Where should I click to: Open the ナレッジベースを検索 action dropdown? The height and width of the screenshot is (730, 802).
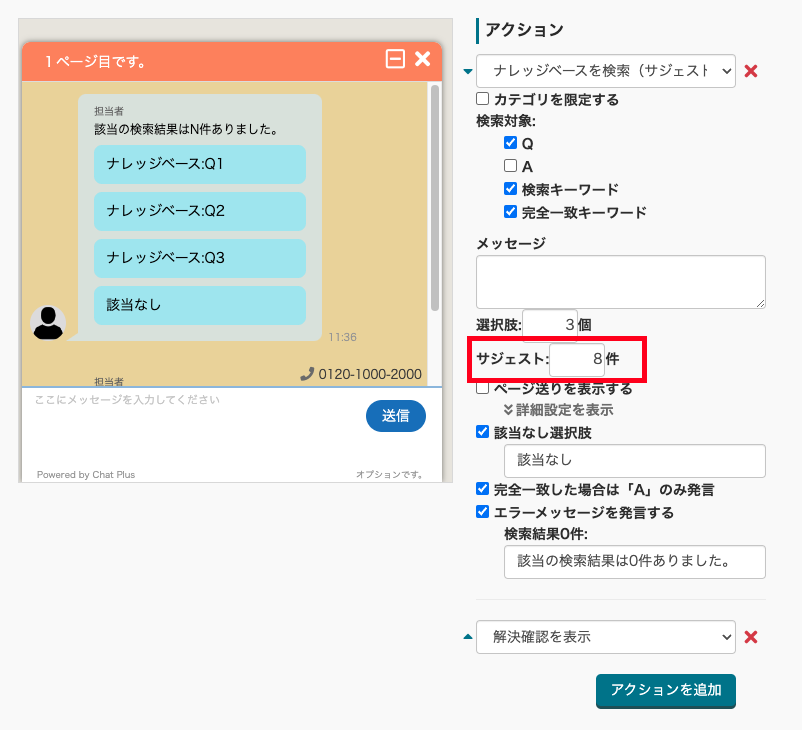606,71
